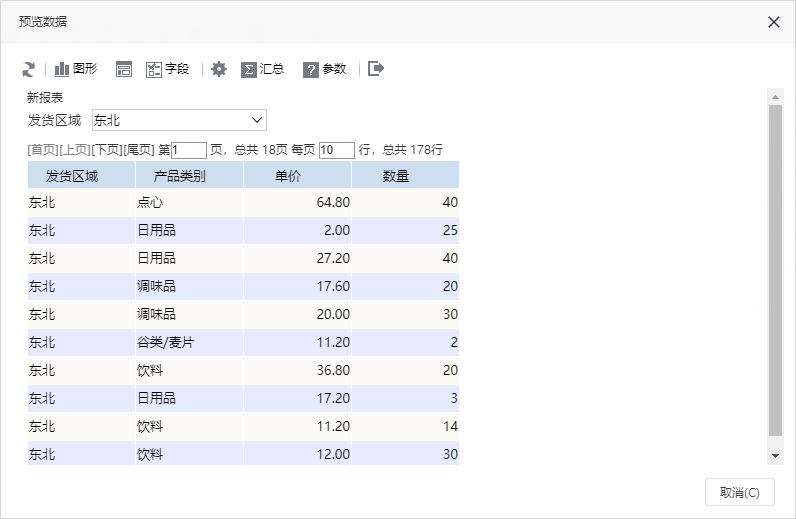The image size is (796, 519).
Task: Click the scrollbar up arrow
Action: coord(775,96)
